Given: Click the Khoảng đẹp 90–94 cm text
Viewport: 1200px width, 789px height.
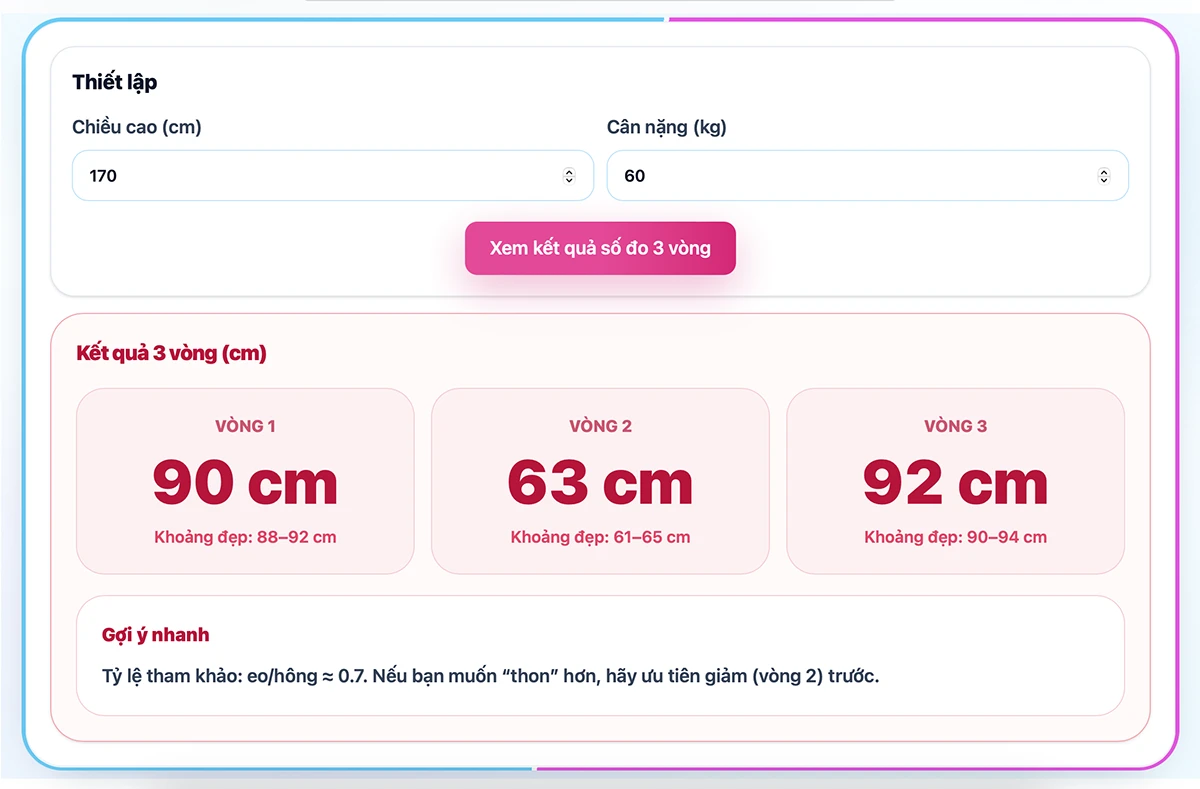Looking at the screenshot, I should (955, 537).
